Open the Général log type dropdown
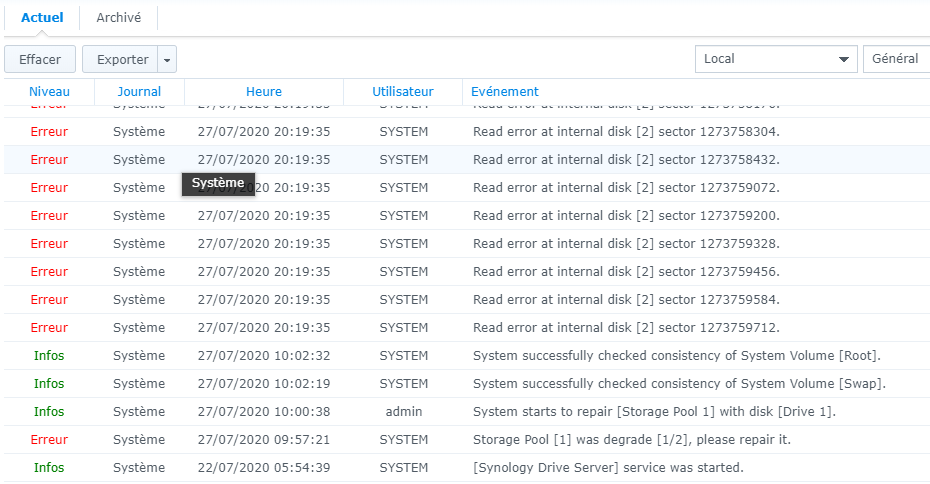The height and width of the screenshot is (484, 930). (x=895, y=59)
